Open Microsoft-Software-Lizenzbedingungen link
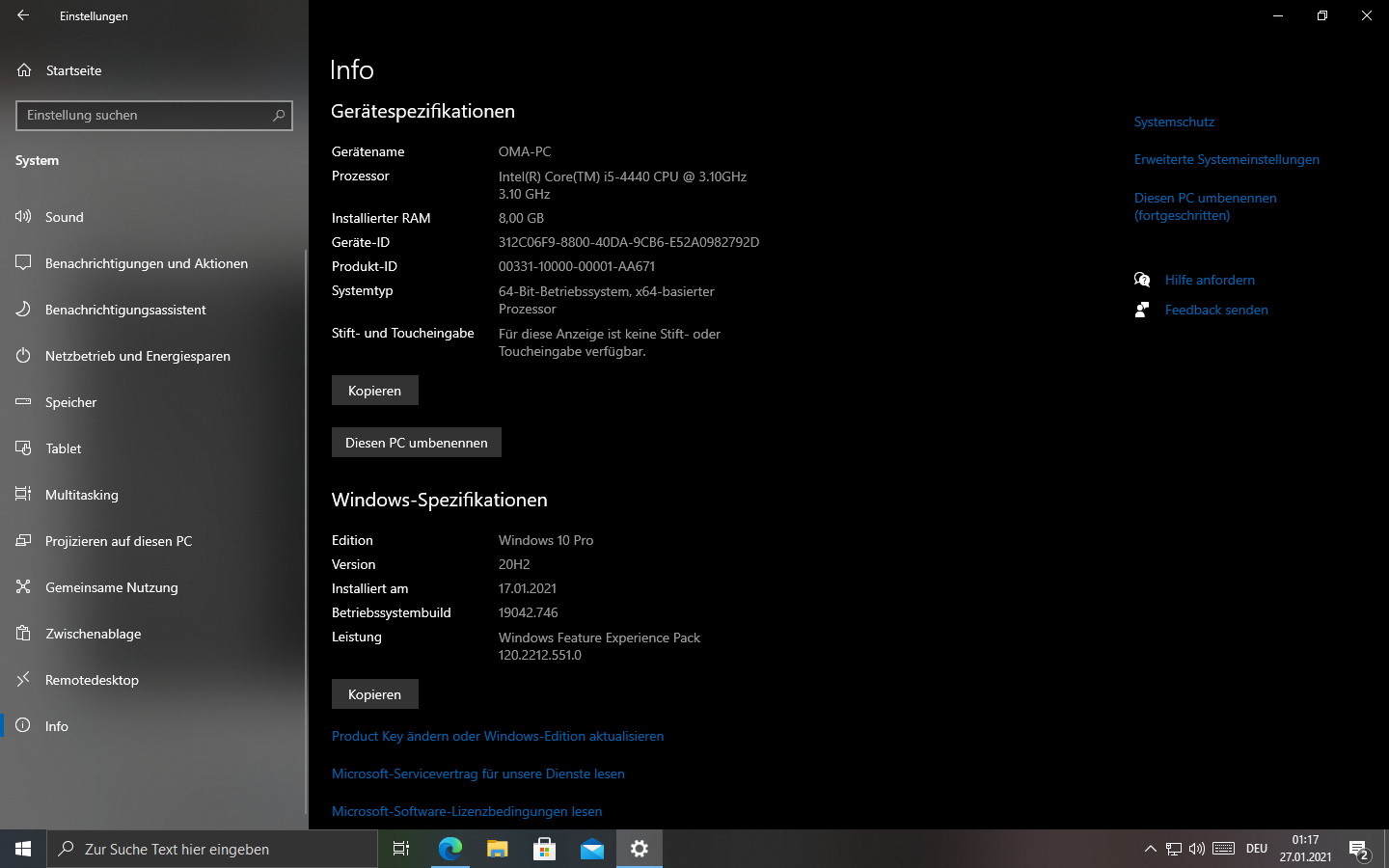Screen dimensions: 1389x868 467,811
